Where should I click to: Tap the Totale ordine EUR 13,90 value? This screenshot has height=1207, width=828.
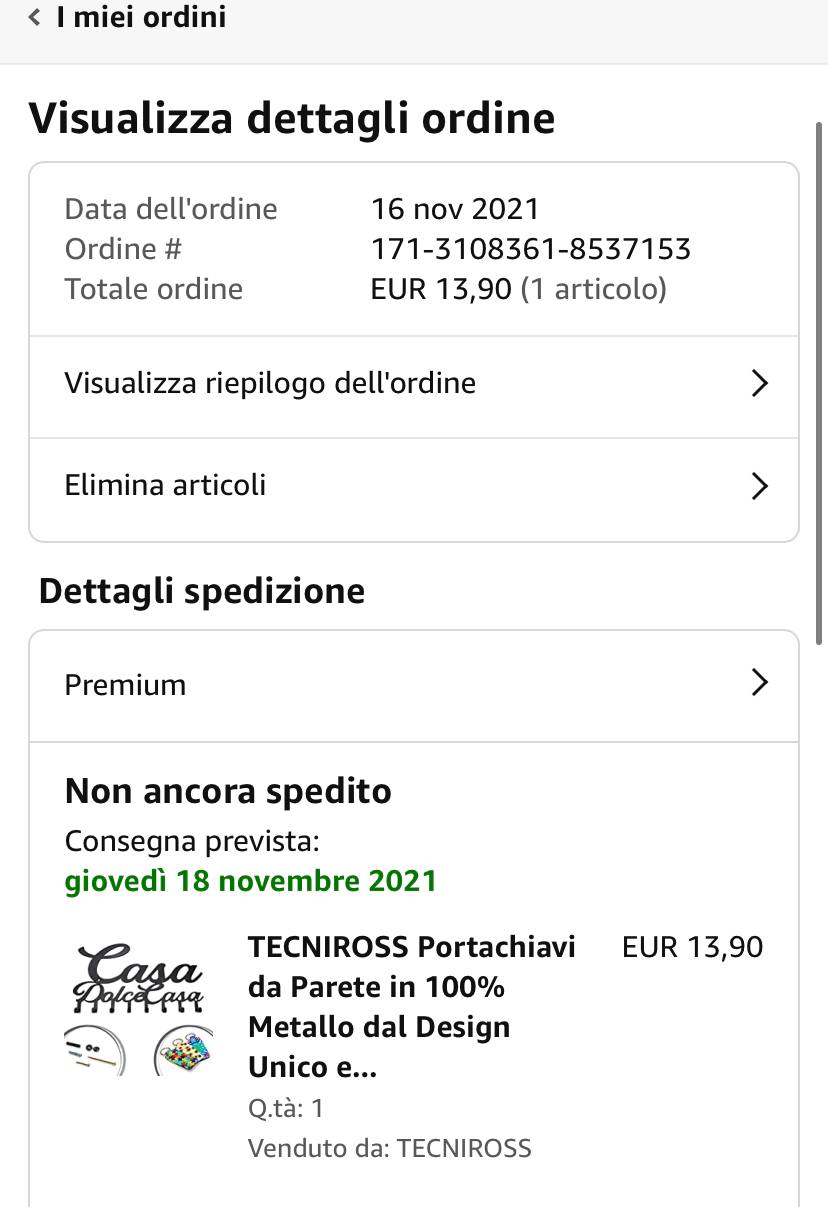(441, 290)
